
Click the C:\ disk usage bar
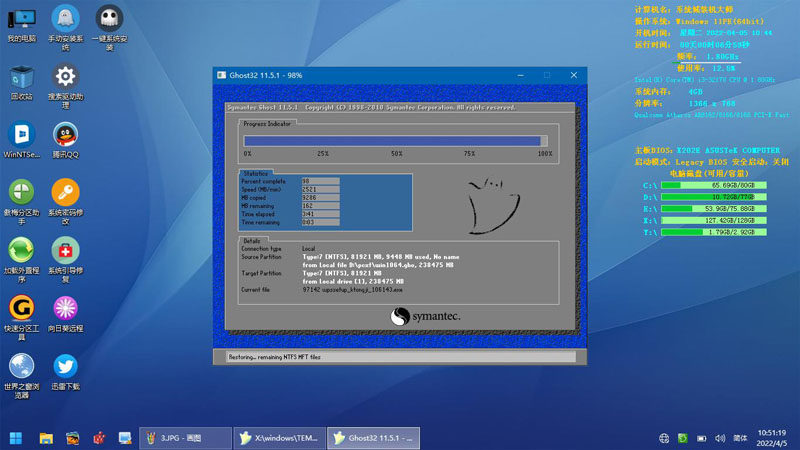click(713, 185)
